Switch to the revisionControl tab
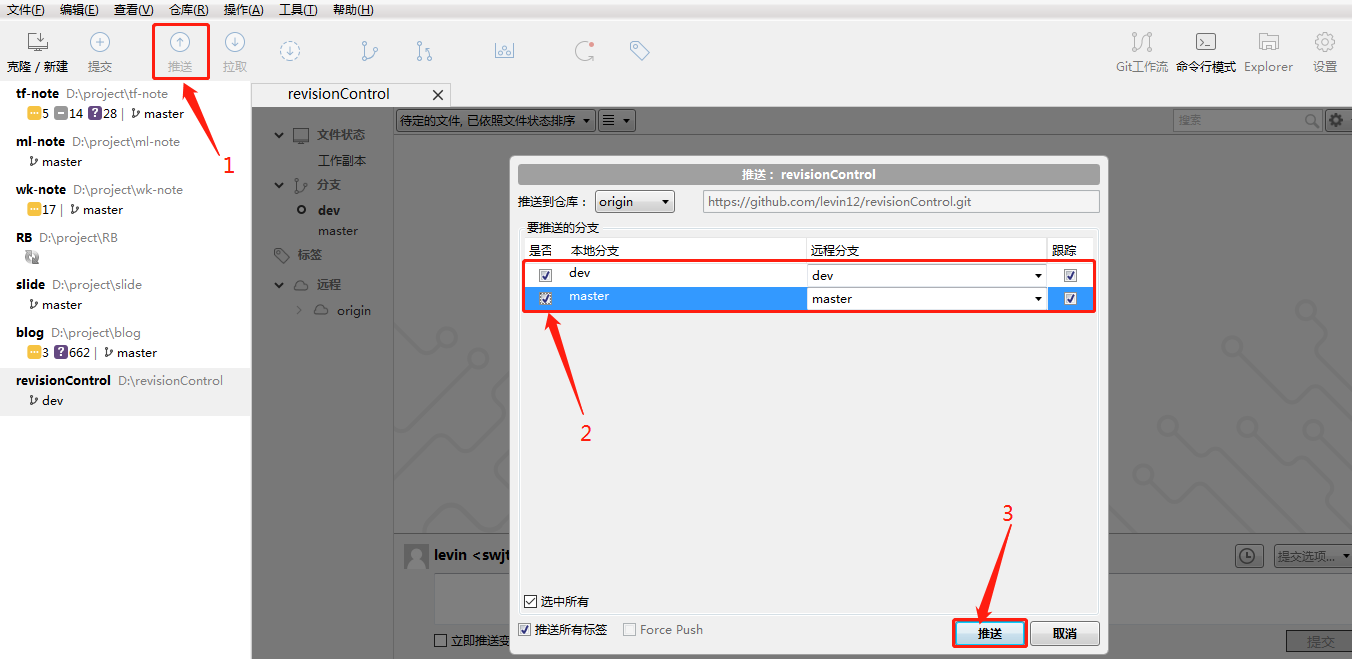Screen dimensions: 1352x659 click(x=339, y=94)
